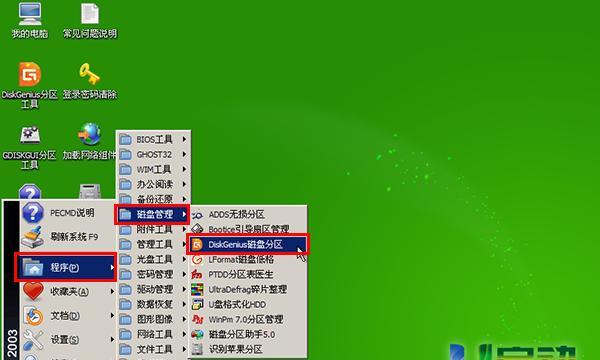Expand 程序(P) submenu
Screen dimensions: 600x360
point(66,267)
